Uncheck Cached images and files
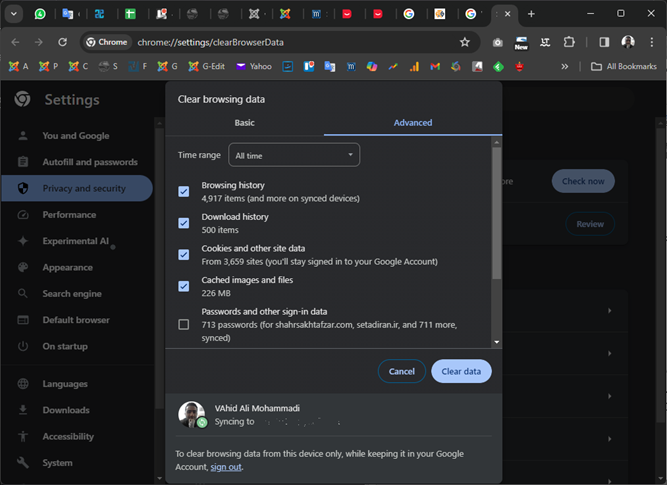 [x=184, y=286]
